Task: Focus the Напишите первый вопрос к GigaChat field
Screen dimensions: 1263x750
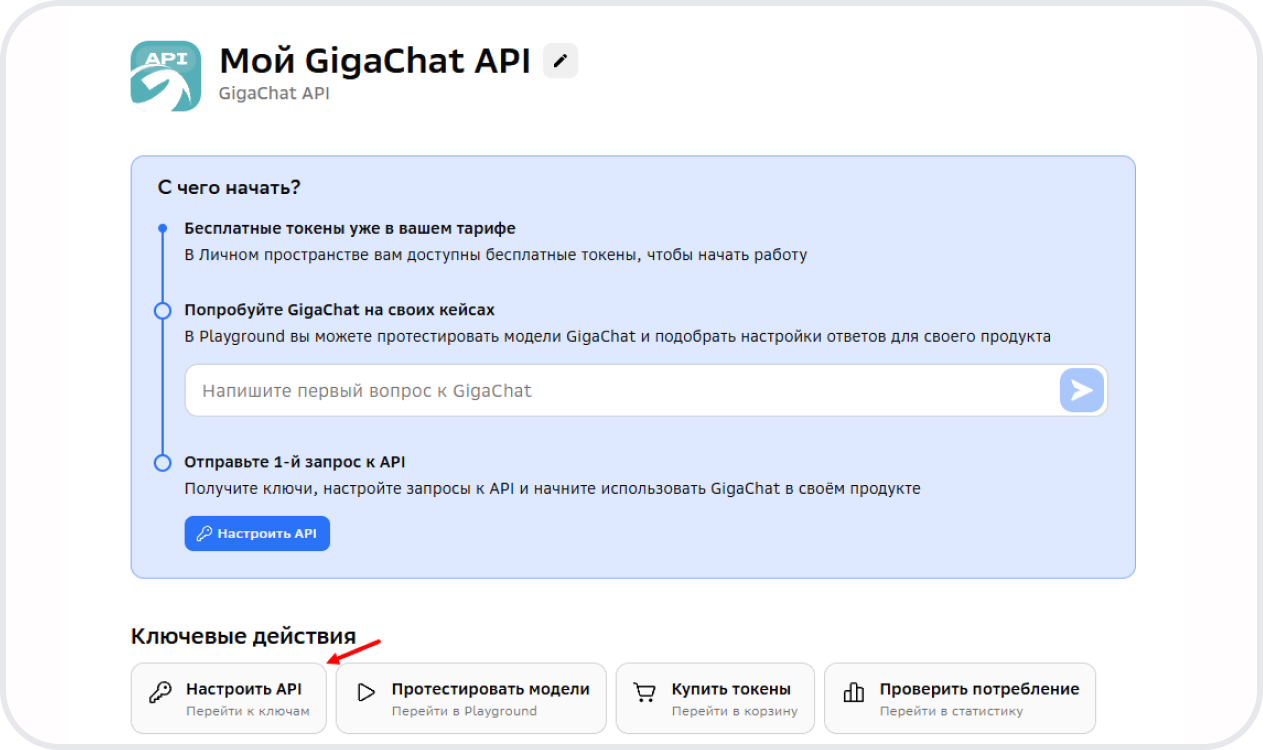Action: (x=620, y=390)
